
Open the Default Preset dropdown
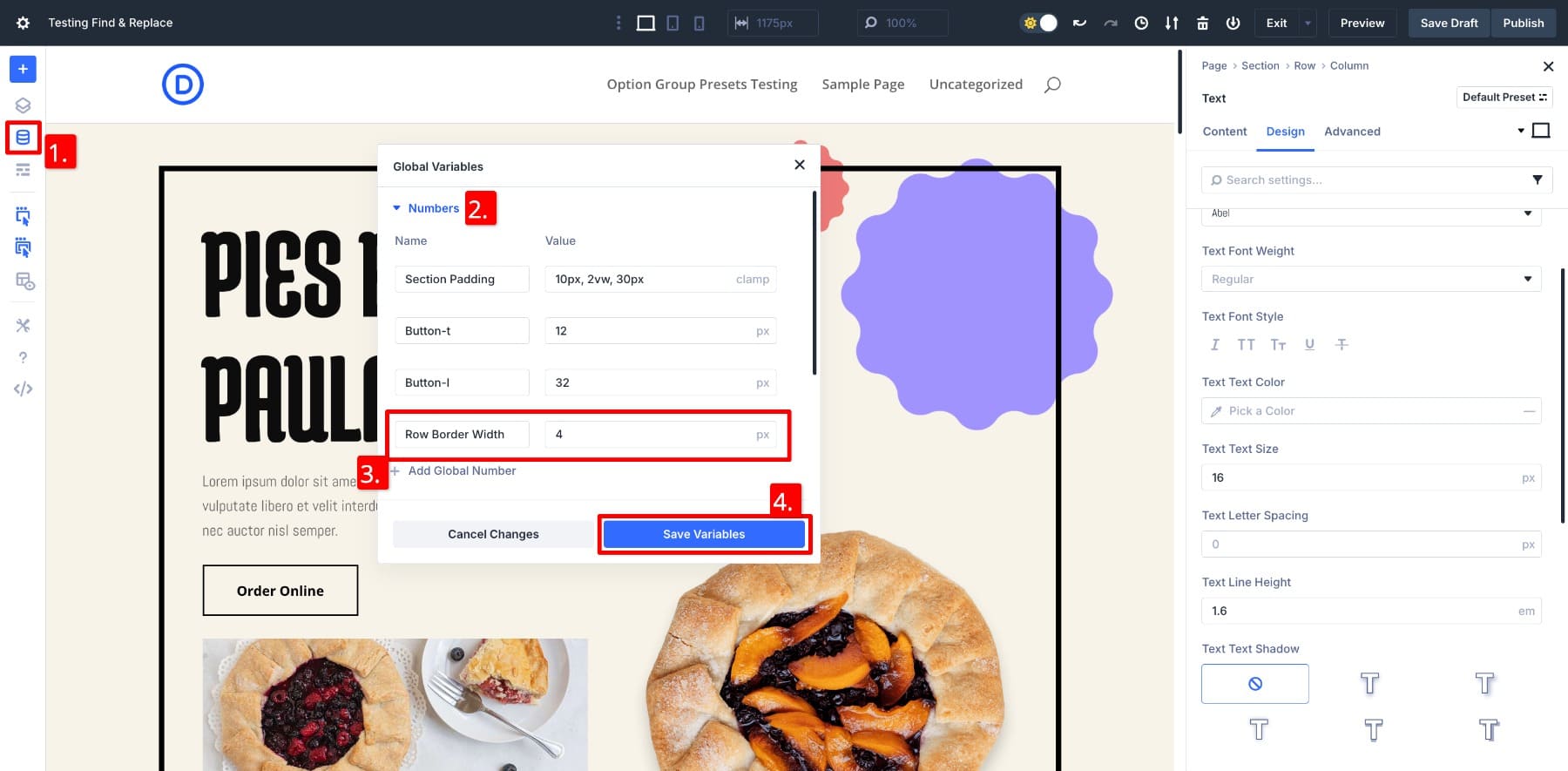point(1504,98)
